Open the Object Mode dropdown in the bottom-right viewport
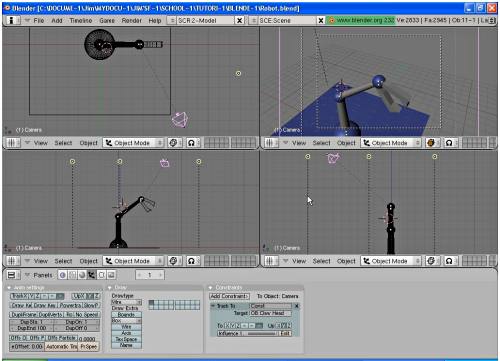Image resolution: width=500 pixels, height=361 pixels. click(x=390, y=261)
